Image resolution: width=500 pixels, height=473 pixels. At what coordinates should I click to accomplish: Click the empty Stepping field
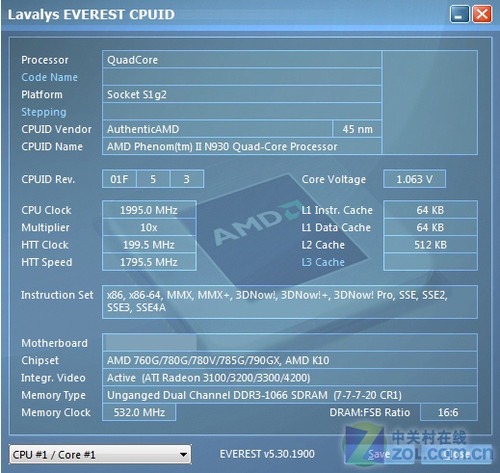242,112
